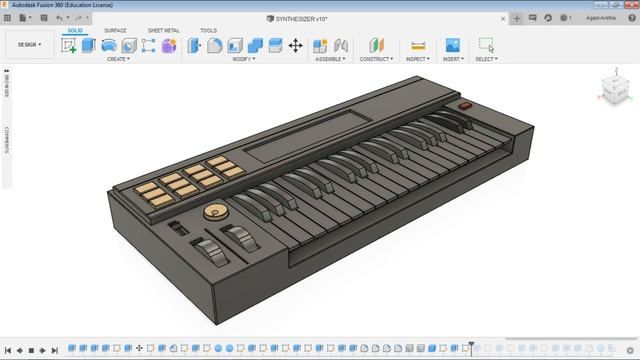Expand the Construct menu
Image resolution: width=640 pixels, height=360 pixels.
click(x=376, y=59)
